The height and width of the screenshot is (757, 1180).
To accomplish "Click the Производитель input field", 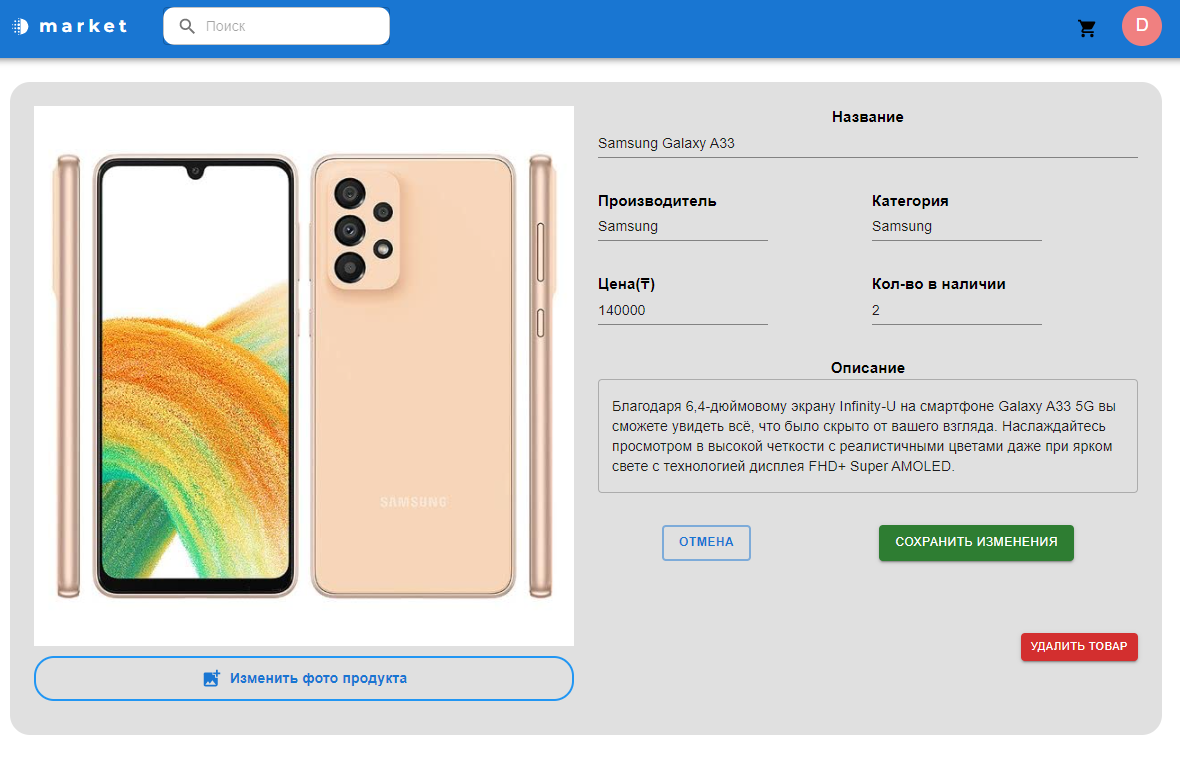I will click(683, 226).
